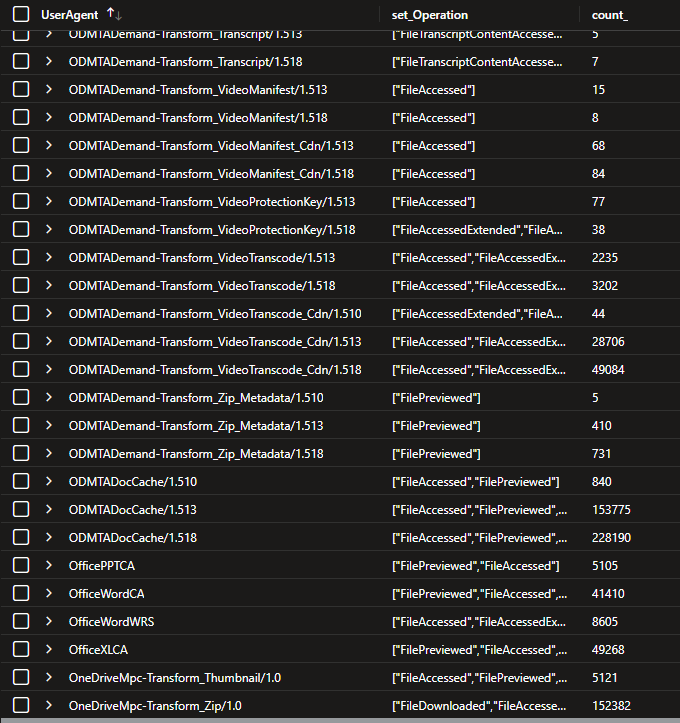680x723 pixels.
Task: Expand row ODMTADemand-Transform_VideoManifest/1.518
Action: point(49,118)
